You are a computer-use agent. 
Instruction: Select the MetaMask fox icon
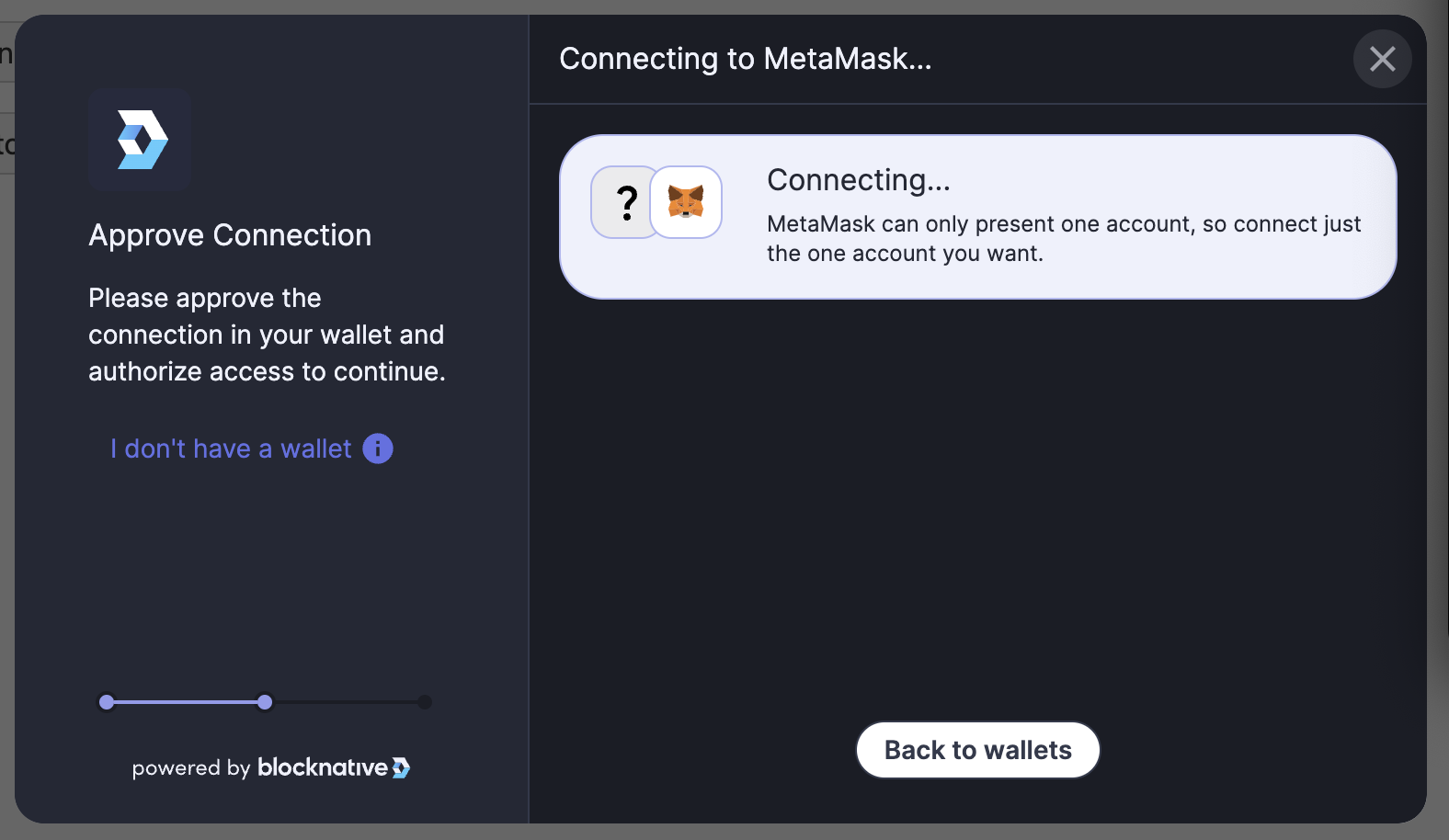click(x=687, y=202)
